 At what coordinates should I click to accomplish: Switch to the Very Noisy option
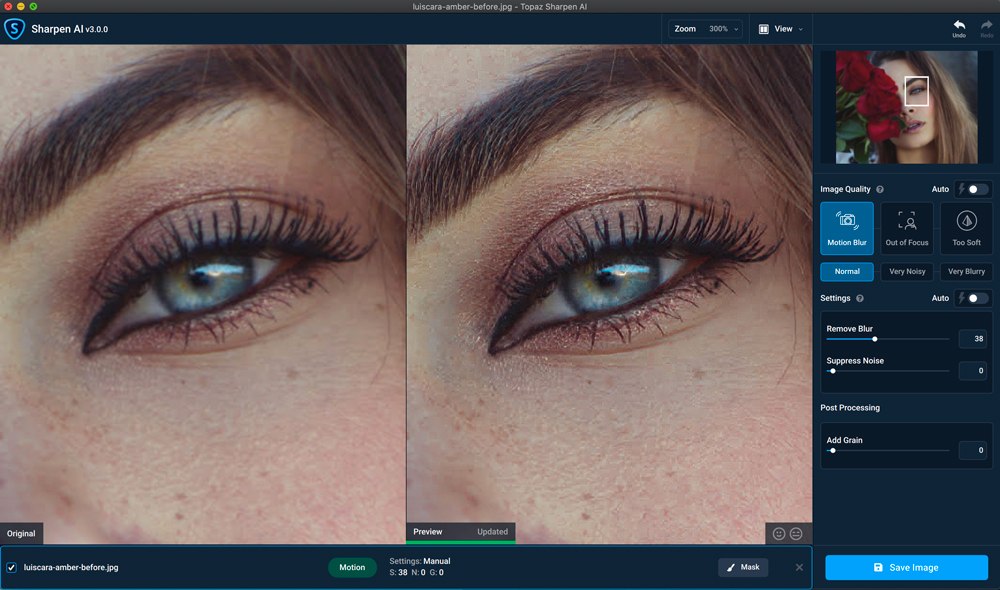(x=906, y=271)
